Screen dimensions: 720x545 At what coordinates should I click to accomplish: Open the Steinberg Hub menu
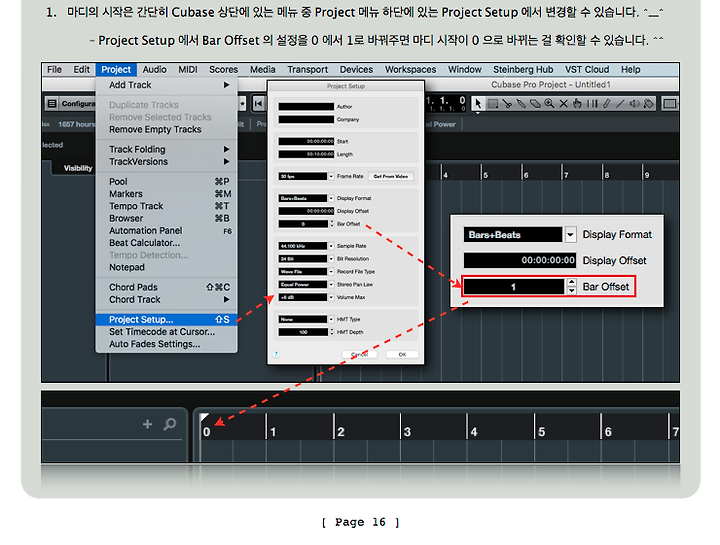coord(523,69)
